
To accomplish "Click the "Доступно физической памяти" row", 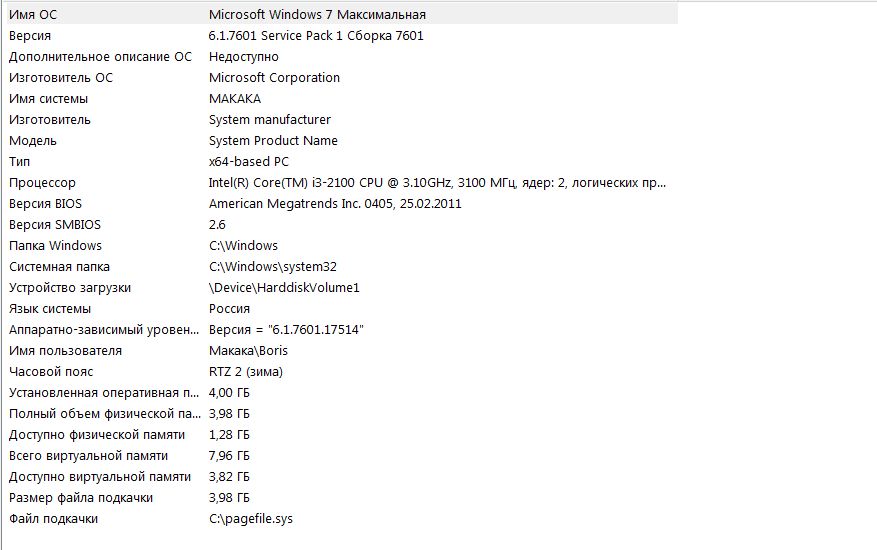I will pyautogui.click(x=97, y=435).
